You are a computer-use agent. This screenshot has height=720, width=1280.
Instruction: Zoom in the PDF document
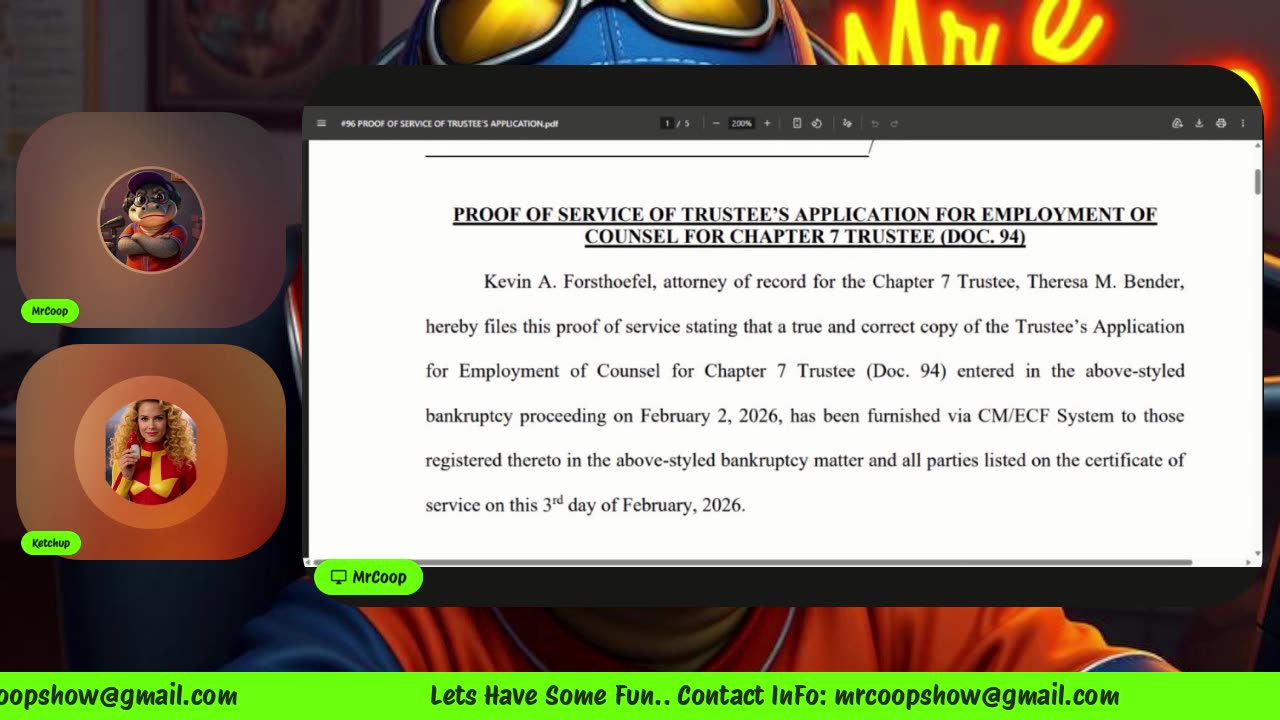(767, 124)
